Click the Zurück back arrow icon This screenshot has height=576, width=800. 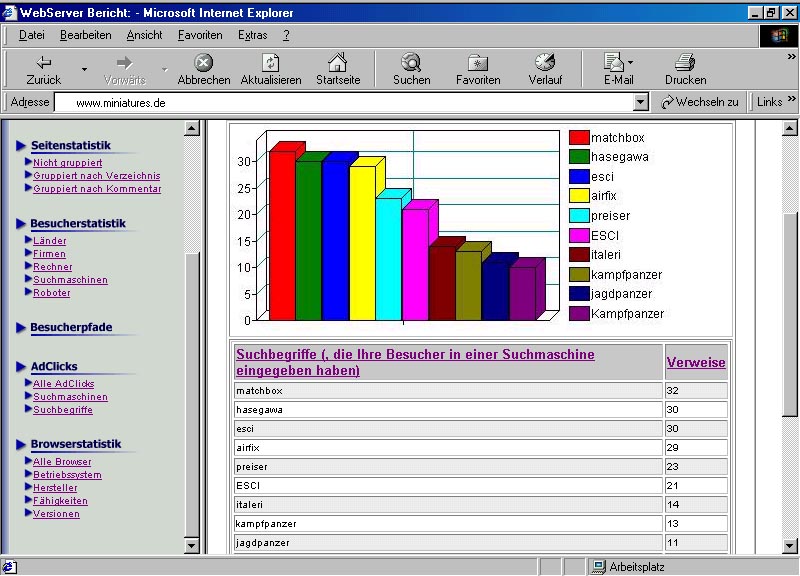43,63
